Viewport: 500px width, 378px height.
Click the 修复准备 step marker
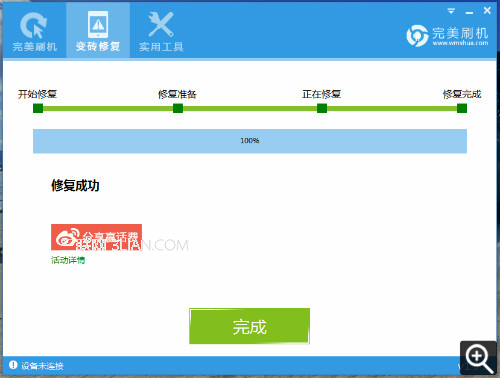178,108
